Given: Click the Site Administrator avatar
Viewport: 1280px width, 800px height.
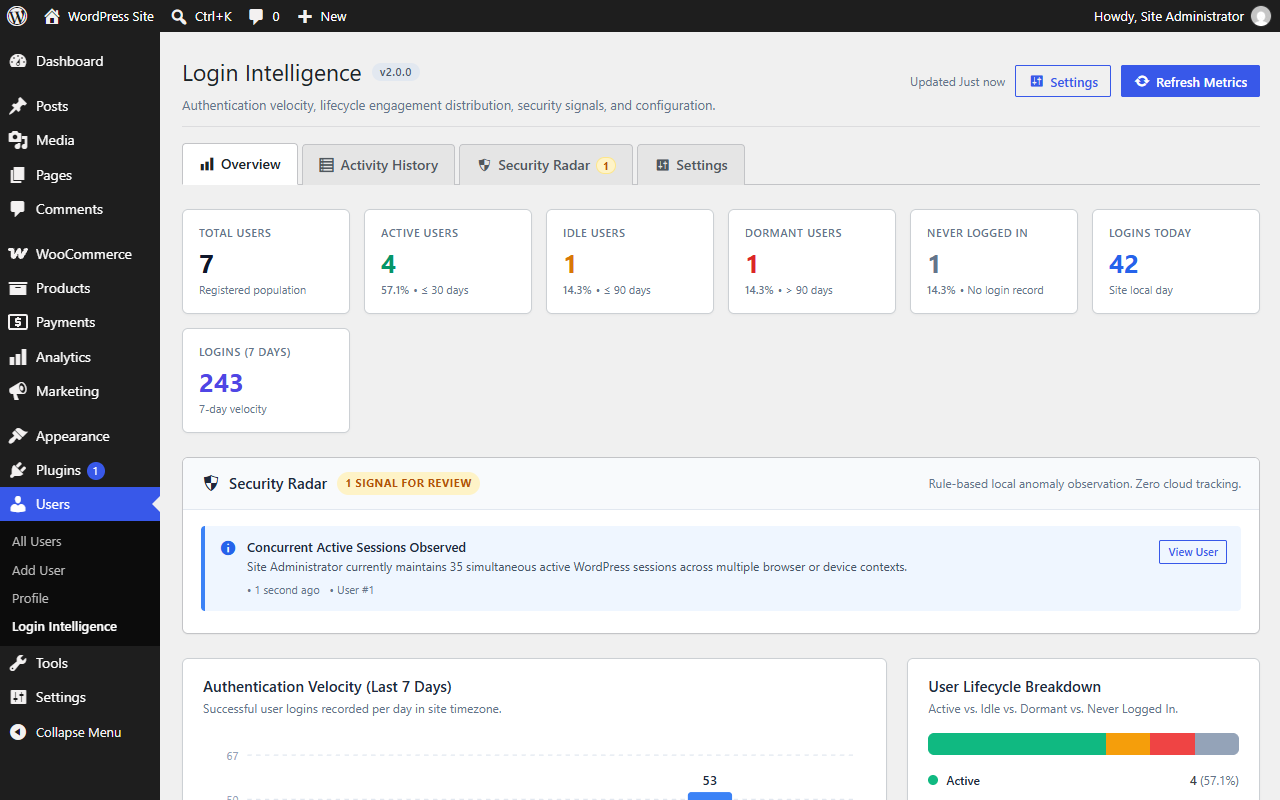Looking at the screenshot, I should coord(1261,16).
